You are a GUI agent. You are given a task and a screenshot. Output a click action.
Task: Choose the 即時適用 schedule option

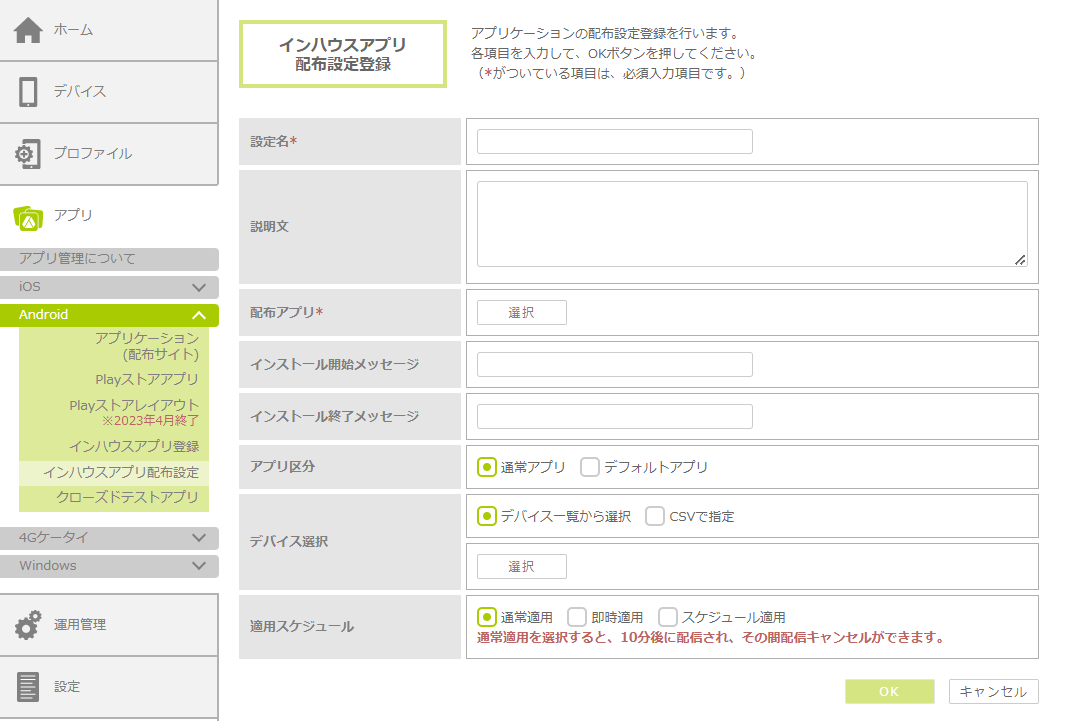pyautogui.click(x=577, y=617)
